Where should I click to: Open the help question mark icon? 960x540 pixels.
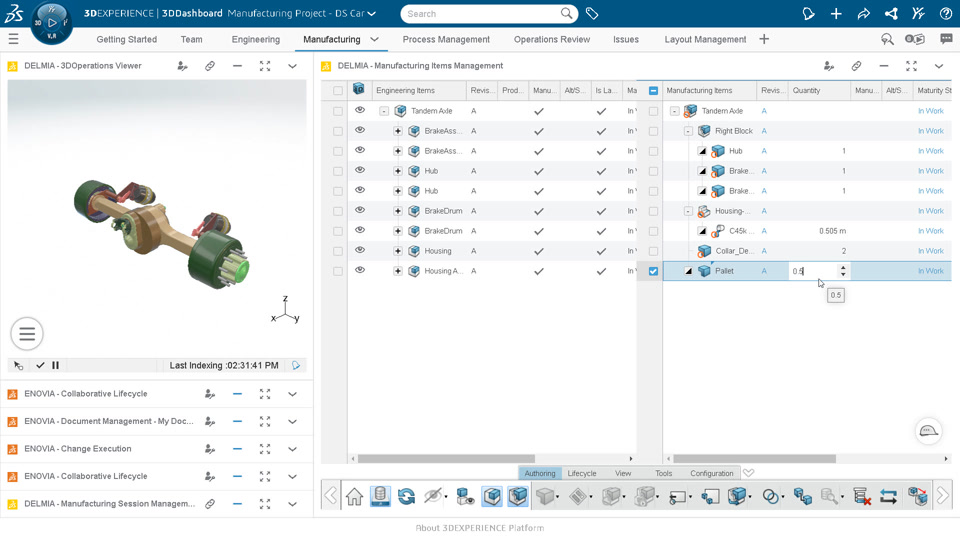[x=945, y=13]
